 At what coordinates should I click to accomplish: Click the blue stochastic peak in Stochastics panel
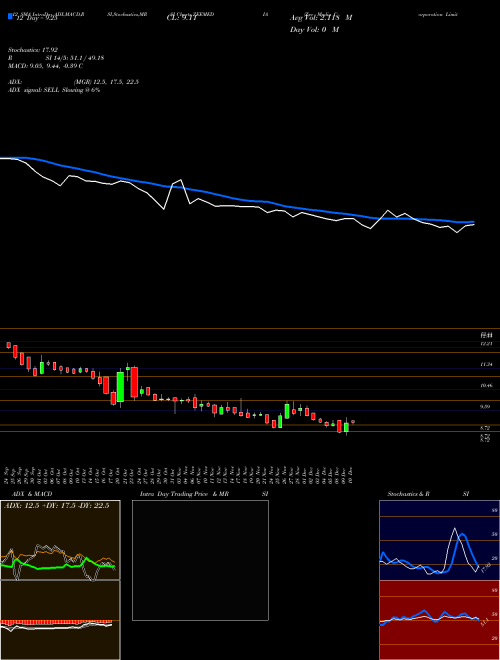tap(463, 535)
